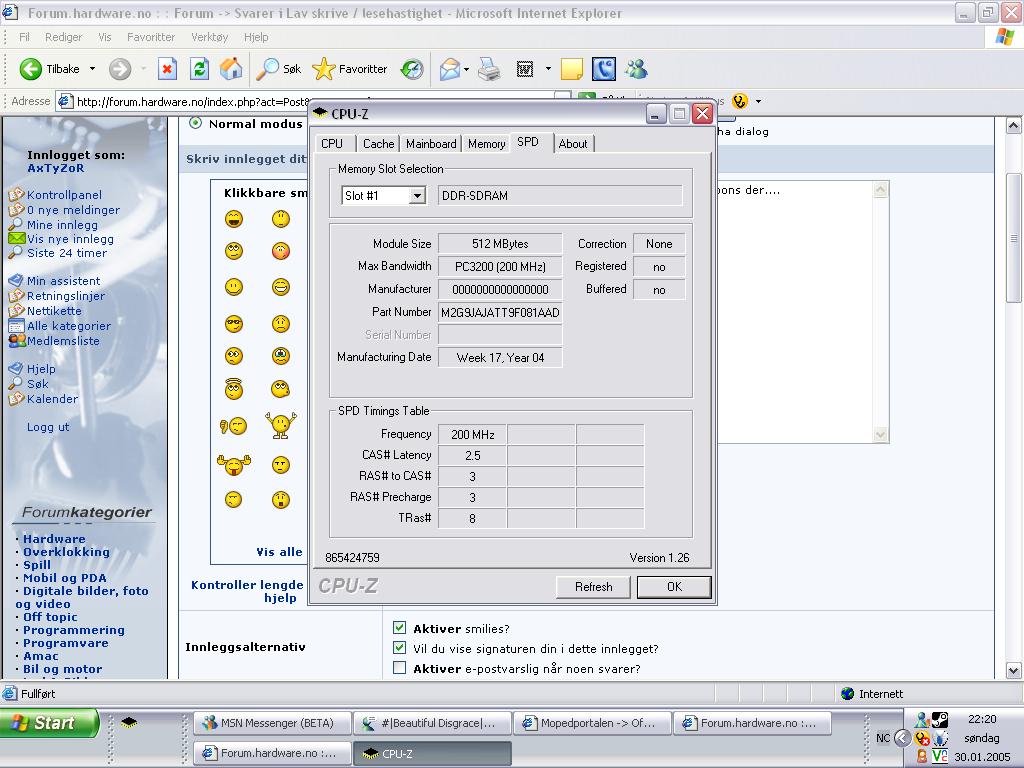Switch to the CPU tab in CPU-Z
Screen dimensions: 1024x768
(x=332, y=144)
